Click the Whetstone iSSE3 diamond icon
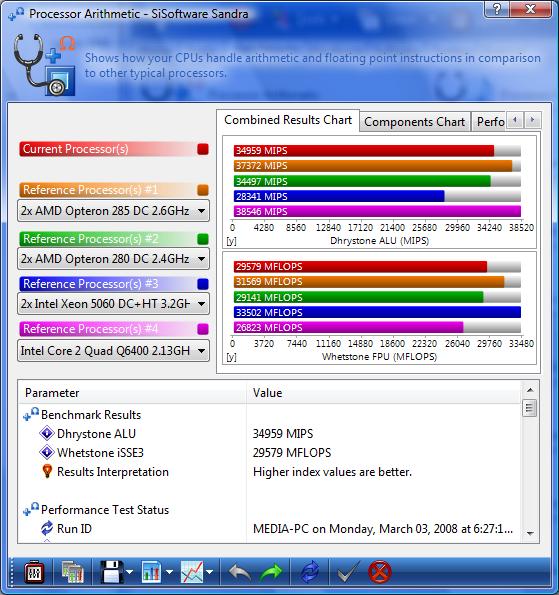559x595 pixels. pos(47,452)
